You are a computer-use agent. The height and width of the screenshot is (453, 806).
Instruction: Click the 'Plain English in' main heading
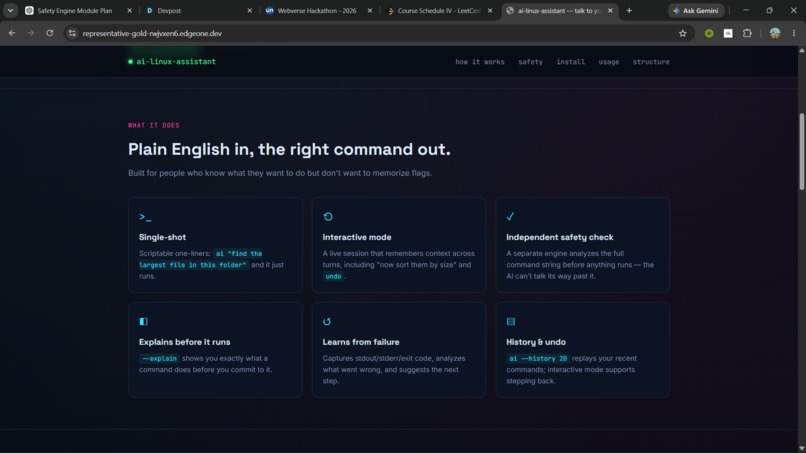(289, 149)
